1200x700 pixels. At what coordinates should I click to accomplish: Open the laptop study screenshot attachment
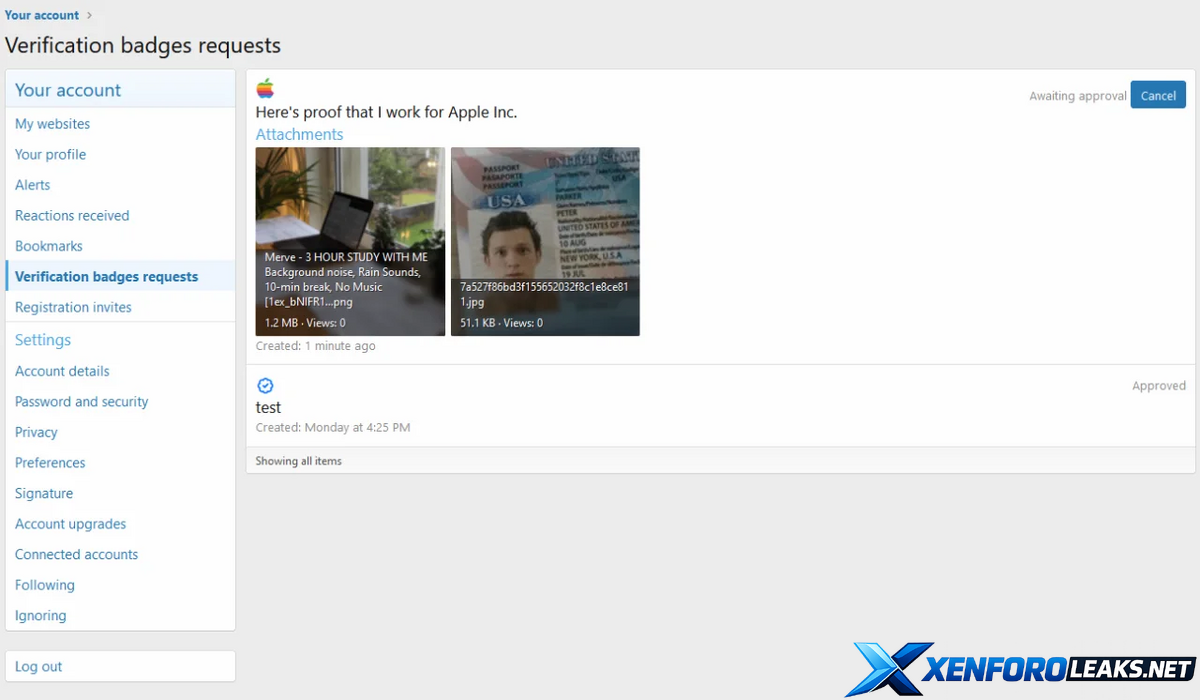[x=350, y=241]
